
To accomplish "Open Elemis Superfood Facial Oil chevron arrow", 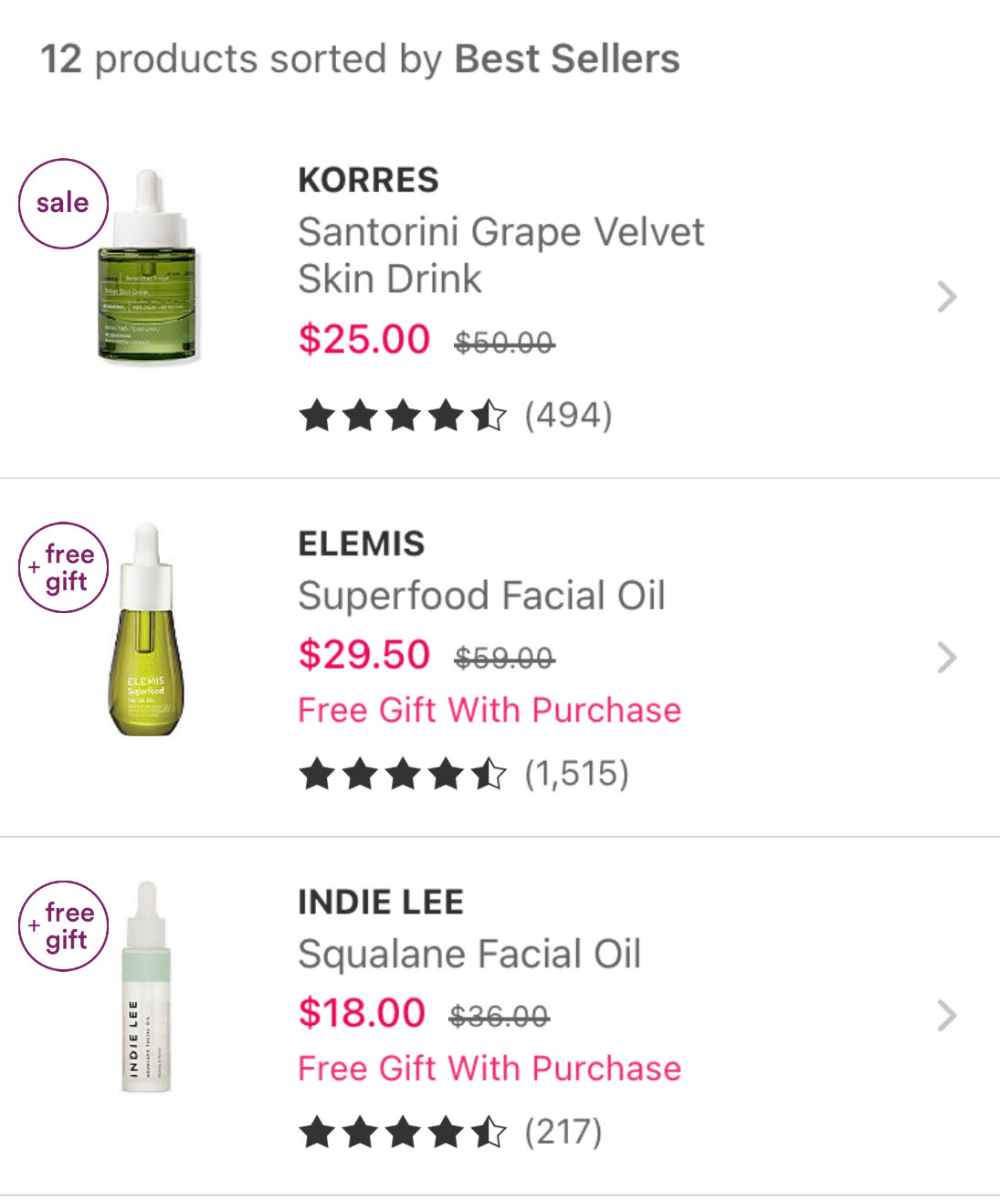I will point(947,657).
